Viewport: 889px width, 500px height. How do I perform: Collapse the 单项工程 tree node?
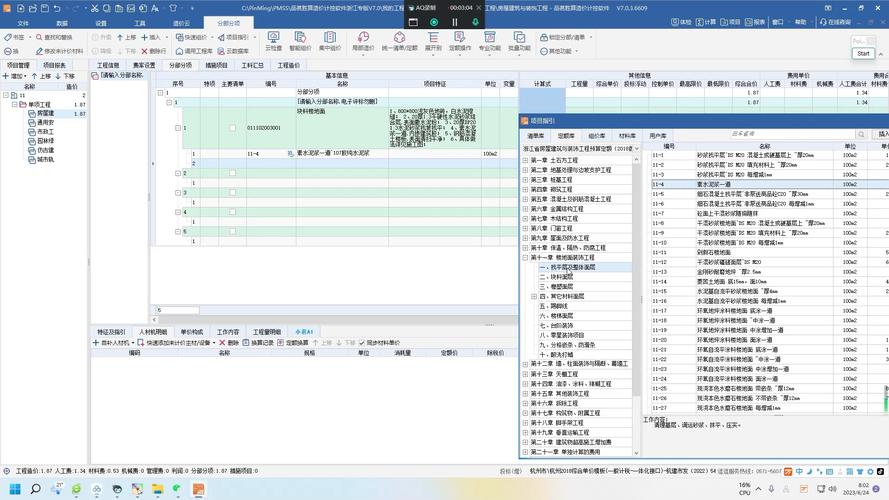14,104
